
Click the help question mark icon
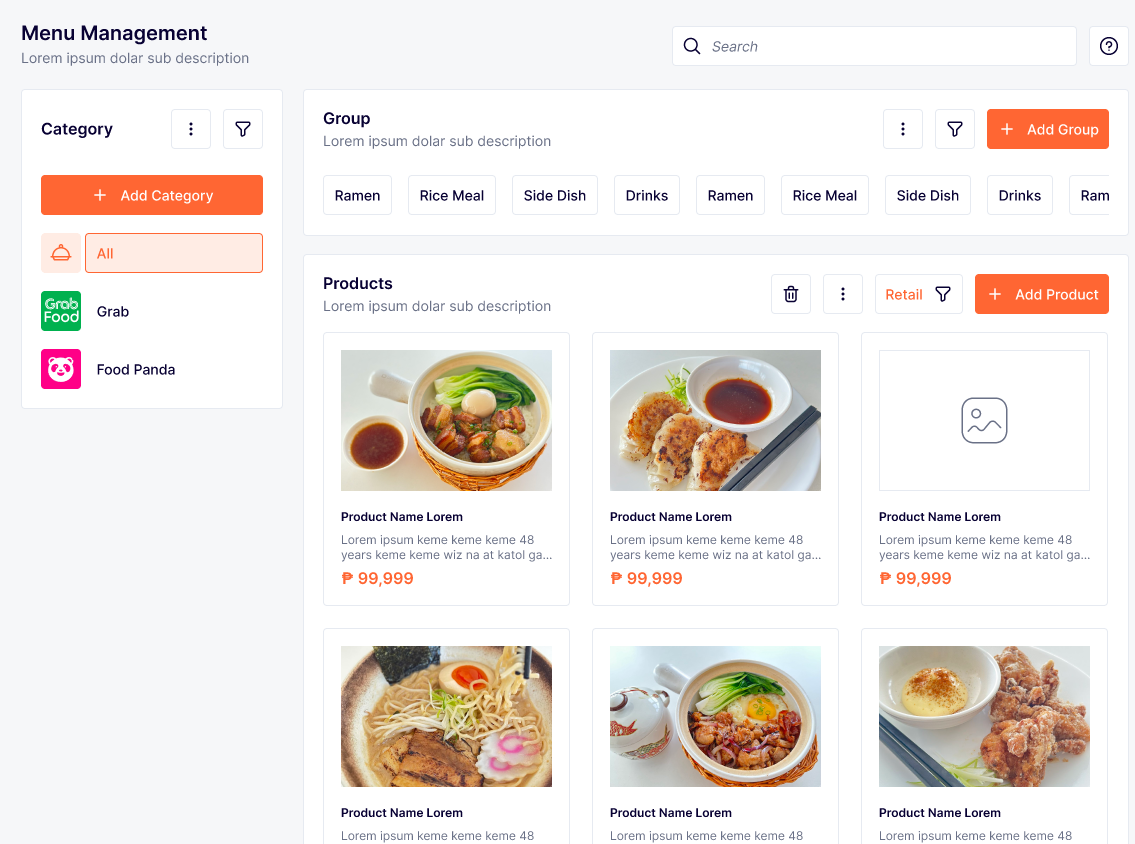click(x=1108, y=46)
